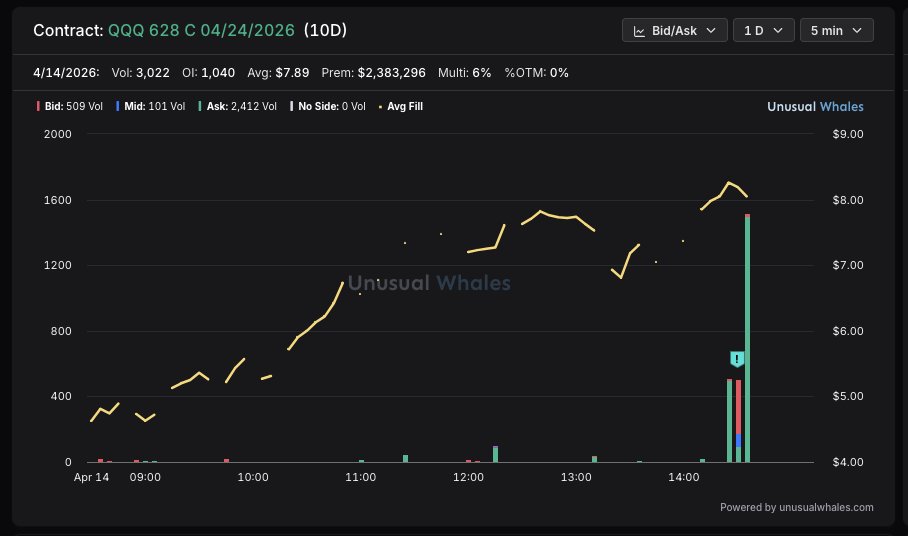Image resolution: width=908 pixels, height=536 pixels.
Task: Click the %OTM: 0% stat
Action: coord(536,73)
